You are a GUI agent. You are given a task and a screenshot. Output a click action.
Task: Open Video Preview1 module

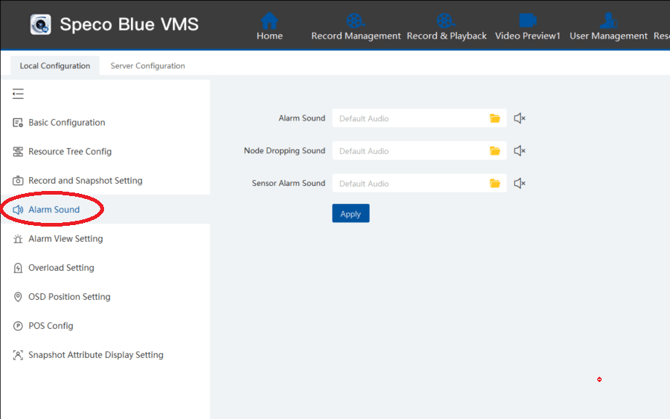click(527, 25)
